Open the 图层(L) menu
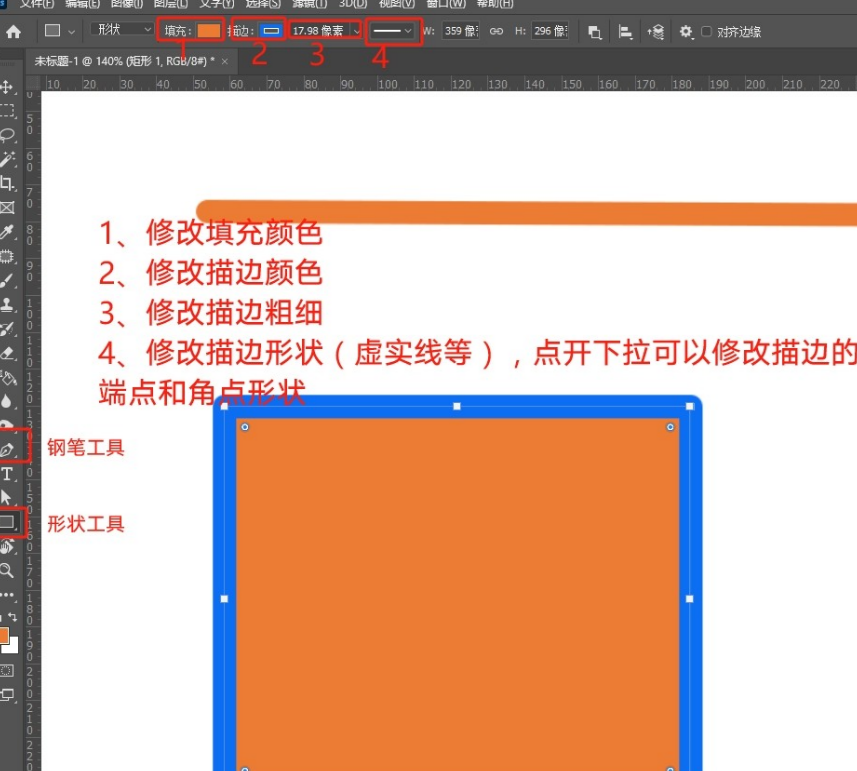The height and width of the screenshot is (771, 857). pyautogui.click(x=171, y=4)
